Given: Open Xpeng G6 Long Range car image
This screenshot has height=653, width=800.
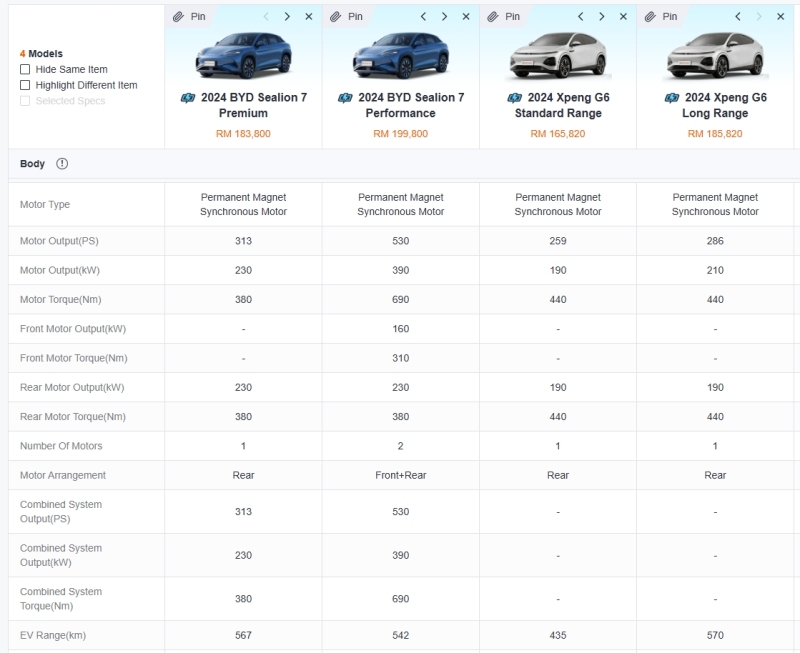Looking at the screenshot, I should pos(715,55).
